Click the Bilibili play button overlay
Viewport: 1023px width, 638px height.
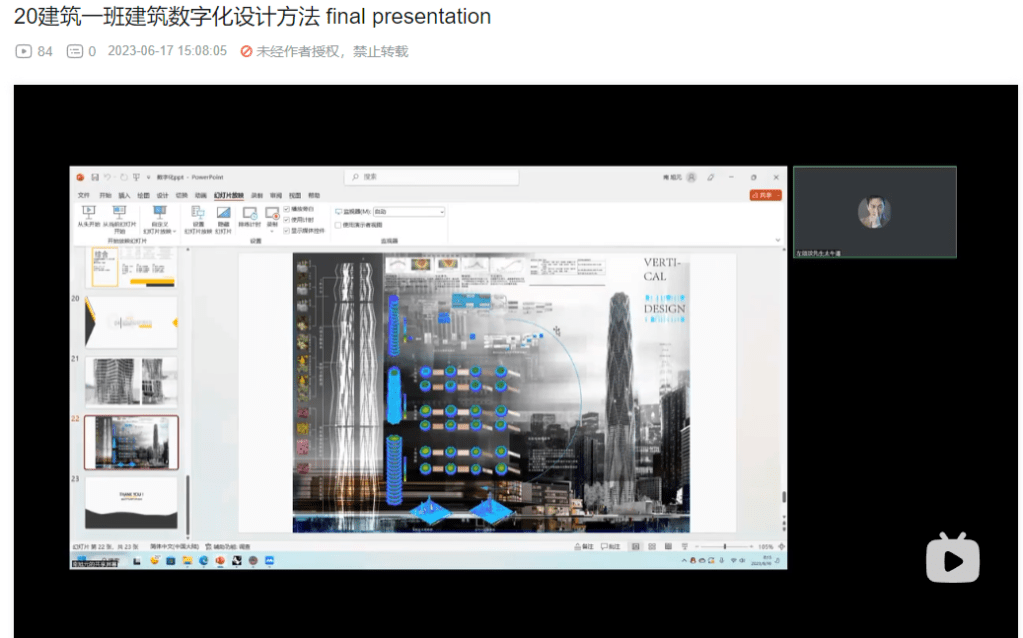click(951, 557)
